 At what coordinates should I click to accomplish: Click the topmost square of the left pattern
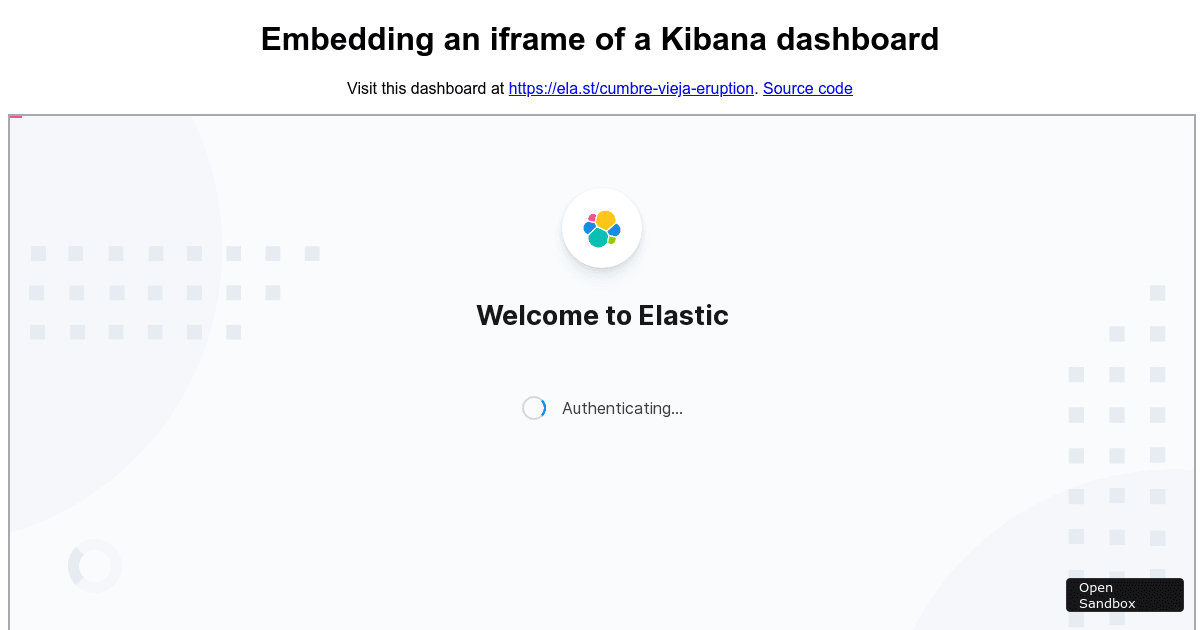pyautogui.click(x=38, y=253)
